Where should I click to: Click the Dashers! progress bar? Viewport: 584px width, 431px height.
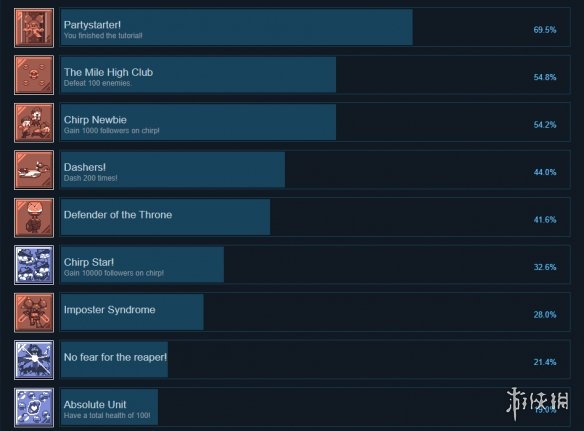coord(173,170)
